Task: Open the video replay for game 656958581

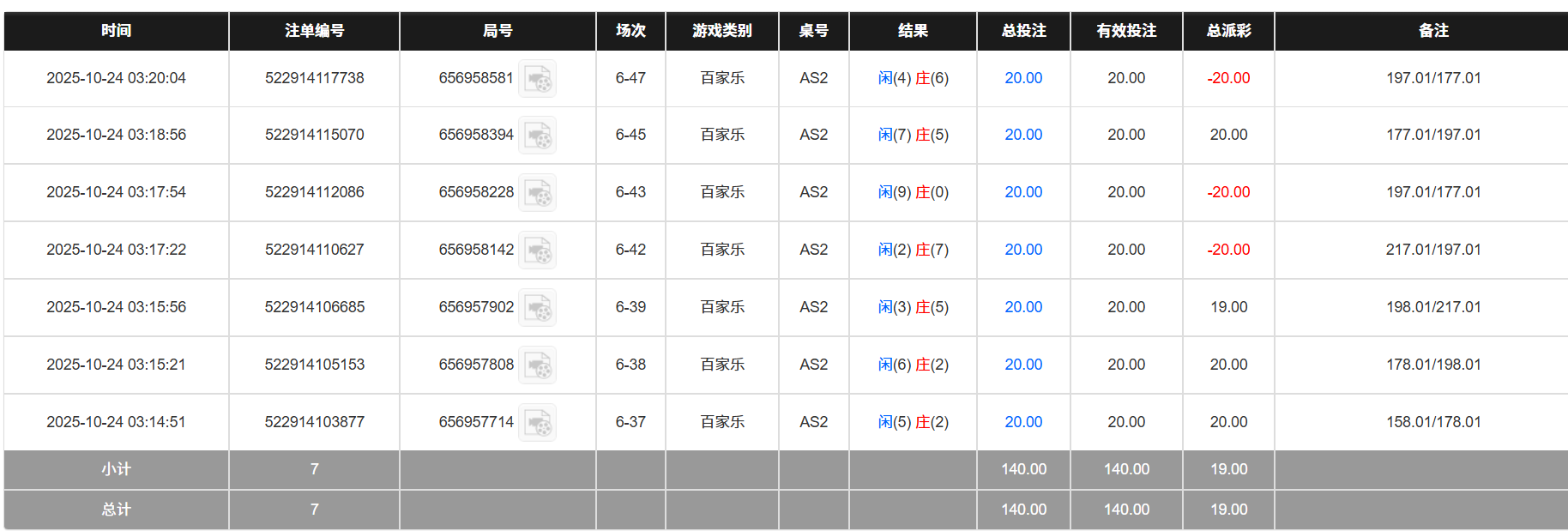Action: click(538, 78)
